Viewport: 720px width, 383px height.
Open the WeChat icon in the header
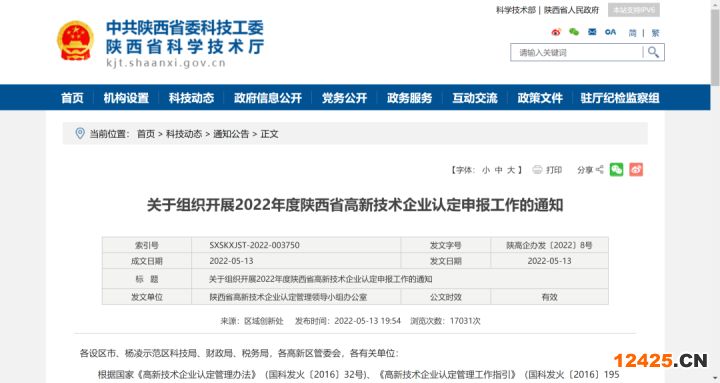pyautogui.click(x=574, y=32)
